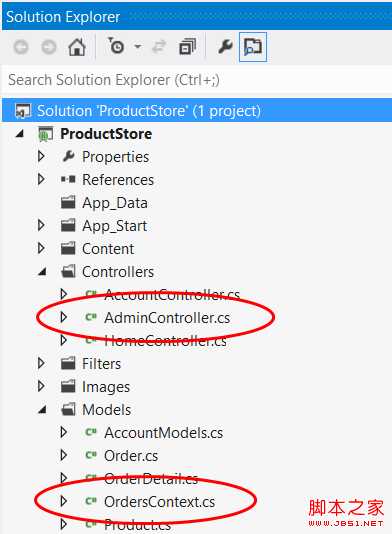Screen dimensions: 392x534
Task: Click the Forward navigation arrow icon
Action: point(49,47)
